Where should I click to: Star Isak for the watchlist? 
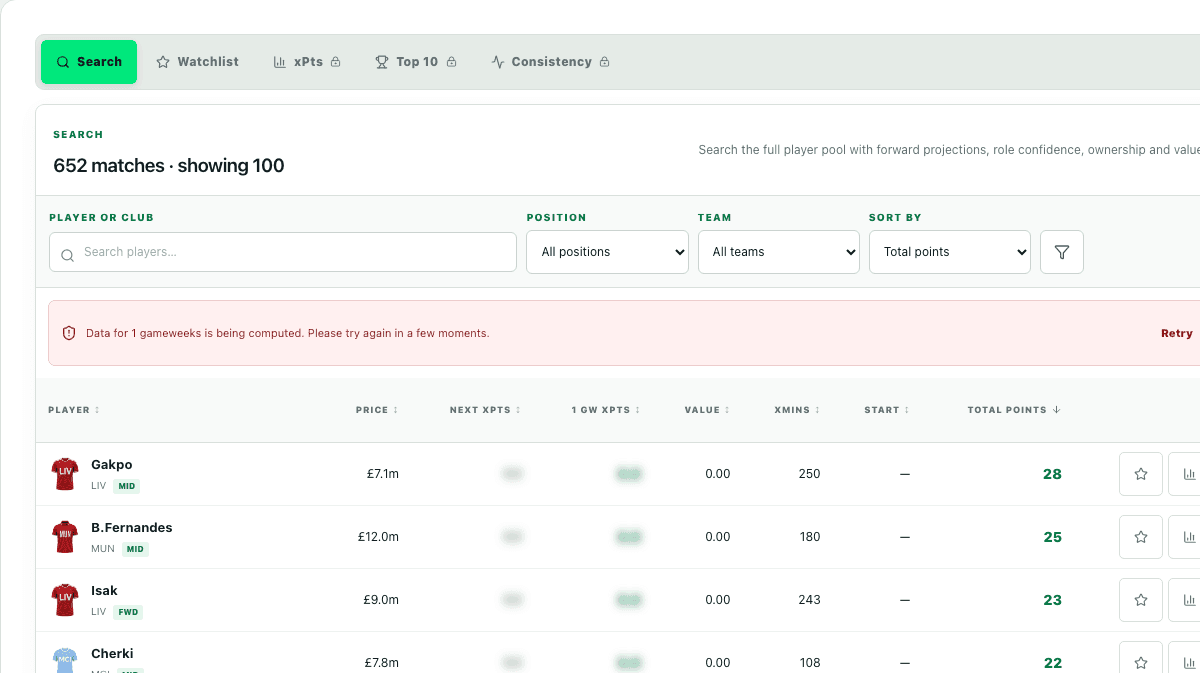pos(1141,600)
